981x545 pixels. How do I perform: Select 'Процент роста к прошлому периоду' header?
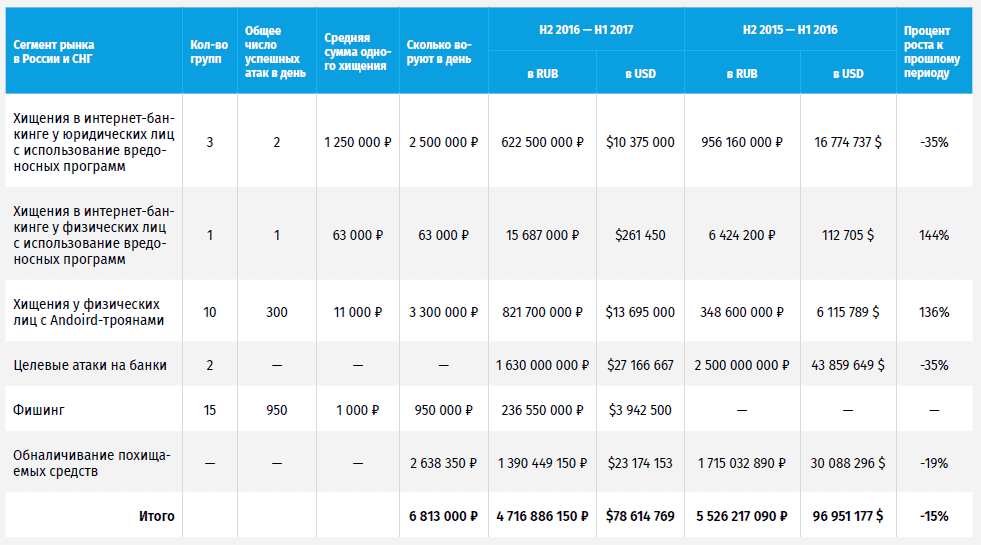tap(933, 52)
